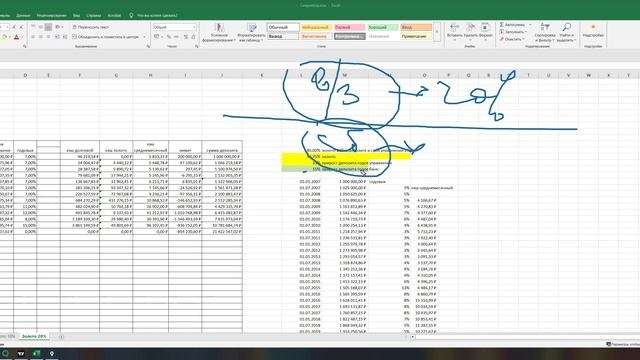Screen dimensions: 640x360
Task: Open the Данные (Data) ribbon tab
Action: point(23,16)
